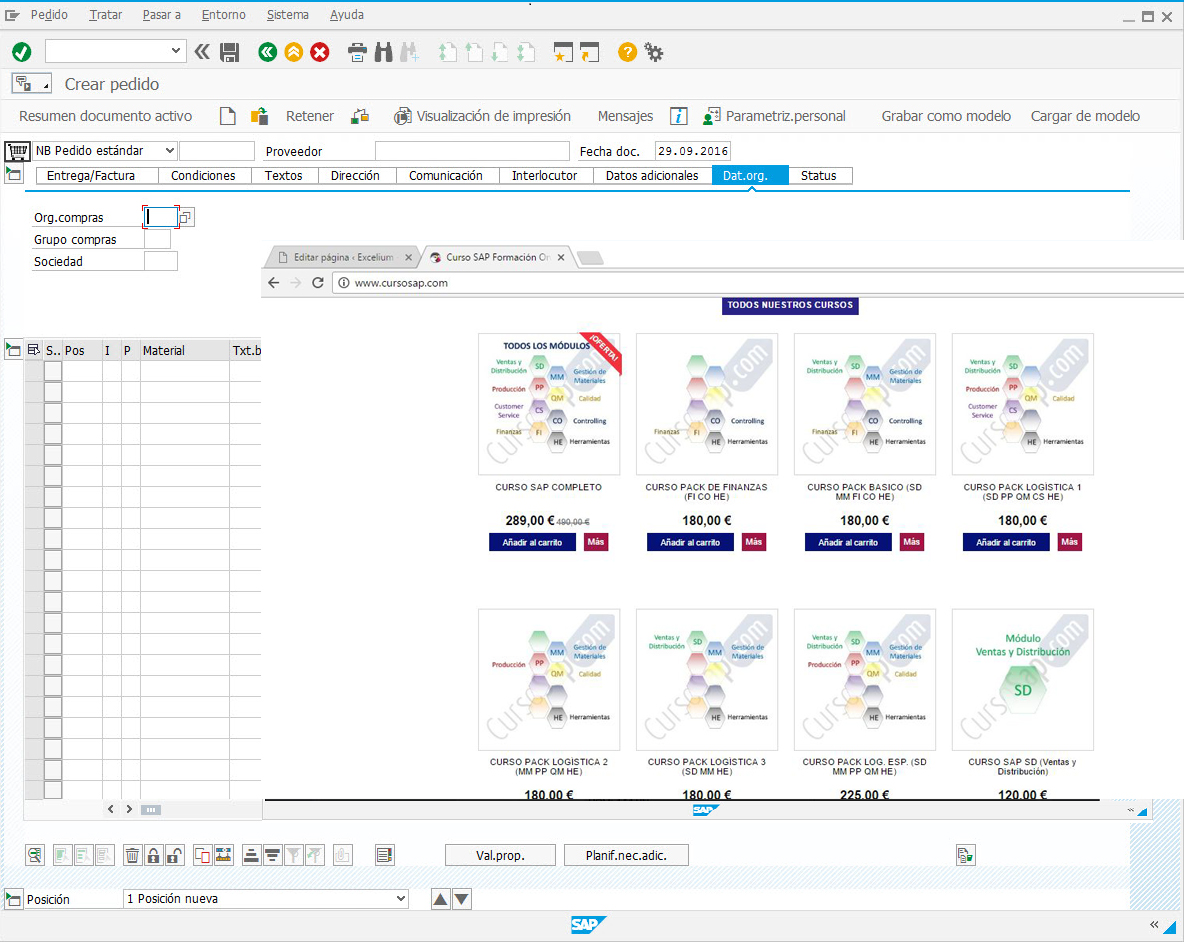Click the down arrow next to Posición

(462, 899)
